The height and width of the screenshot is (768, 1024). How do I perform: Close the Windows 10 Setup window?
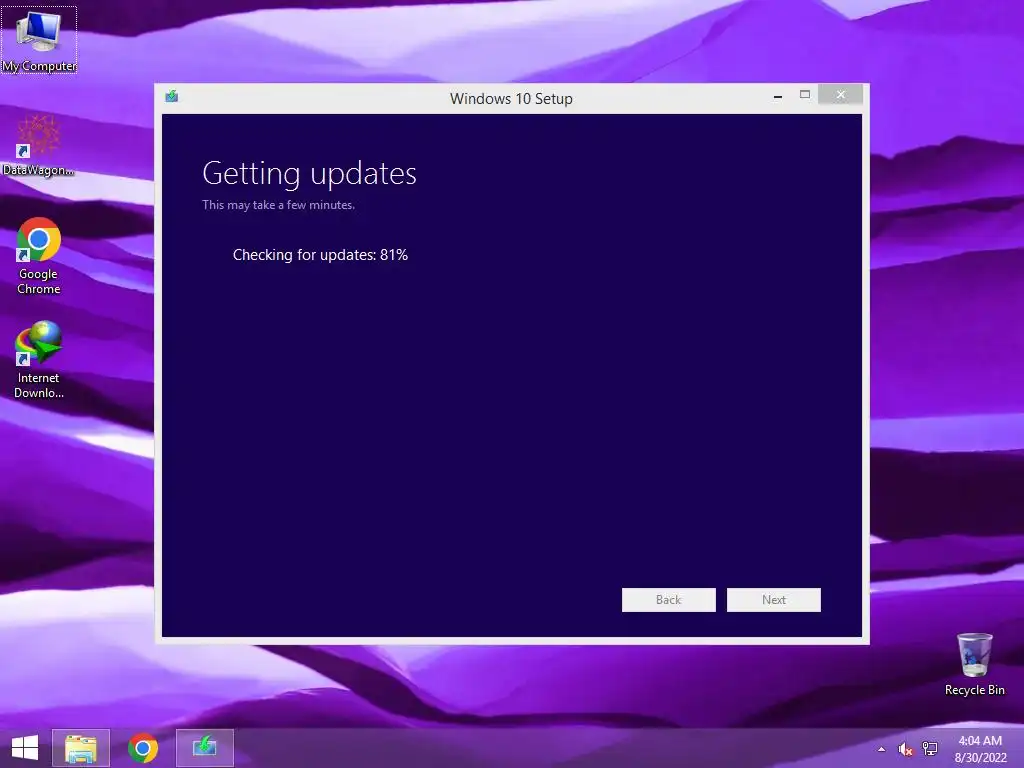click(840, 95)
